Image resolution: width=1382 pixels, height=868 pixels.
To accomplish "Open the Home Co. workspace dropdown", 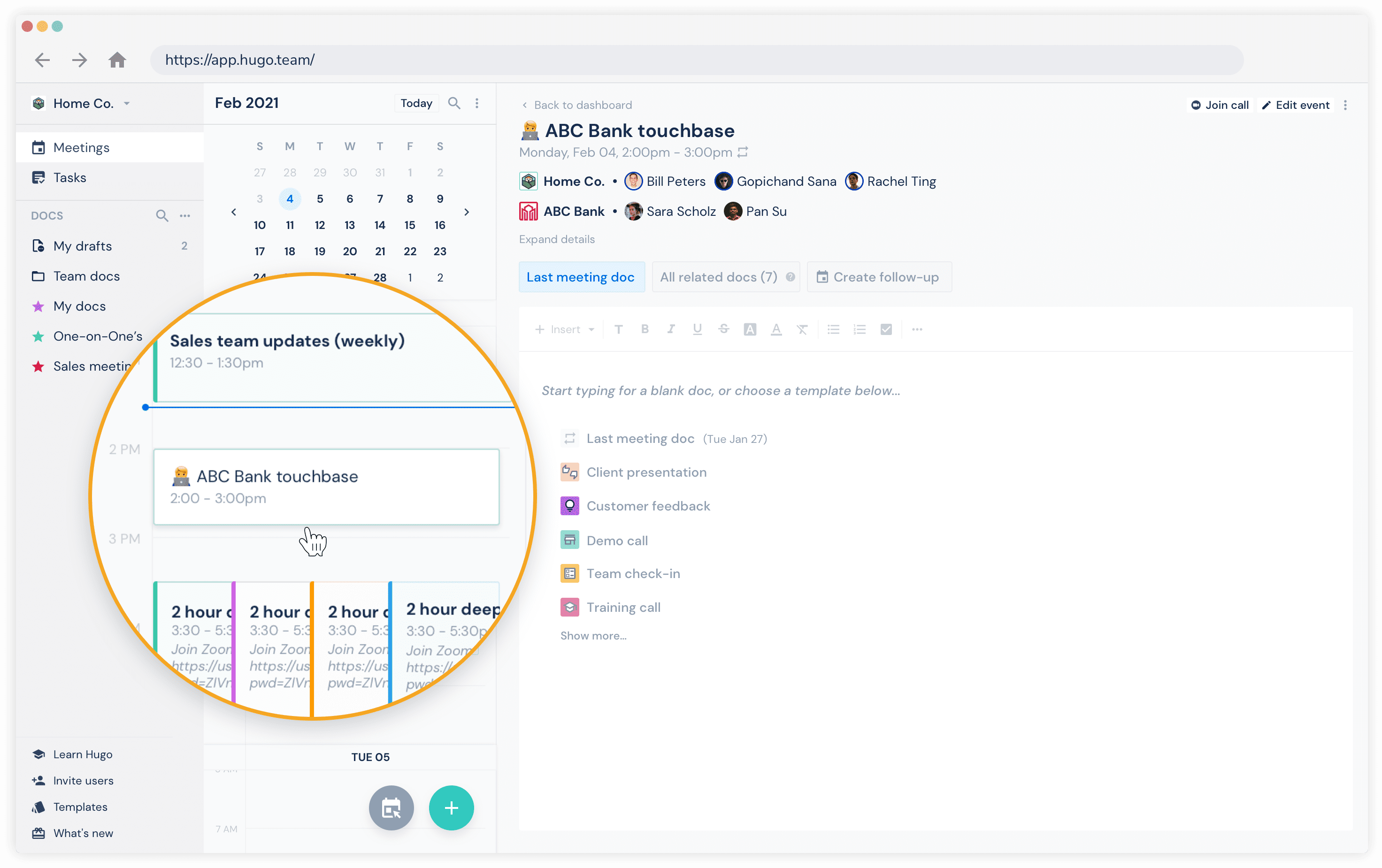I will [x=81, y=103].
